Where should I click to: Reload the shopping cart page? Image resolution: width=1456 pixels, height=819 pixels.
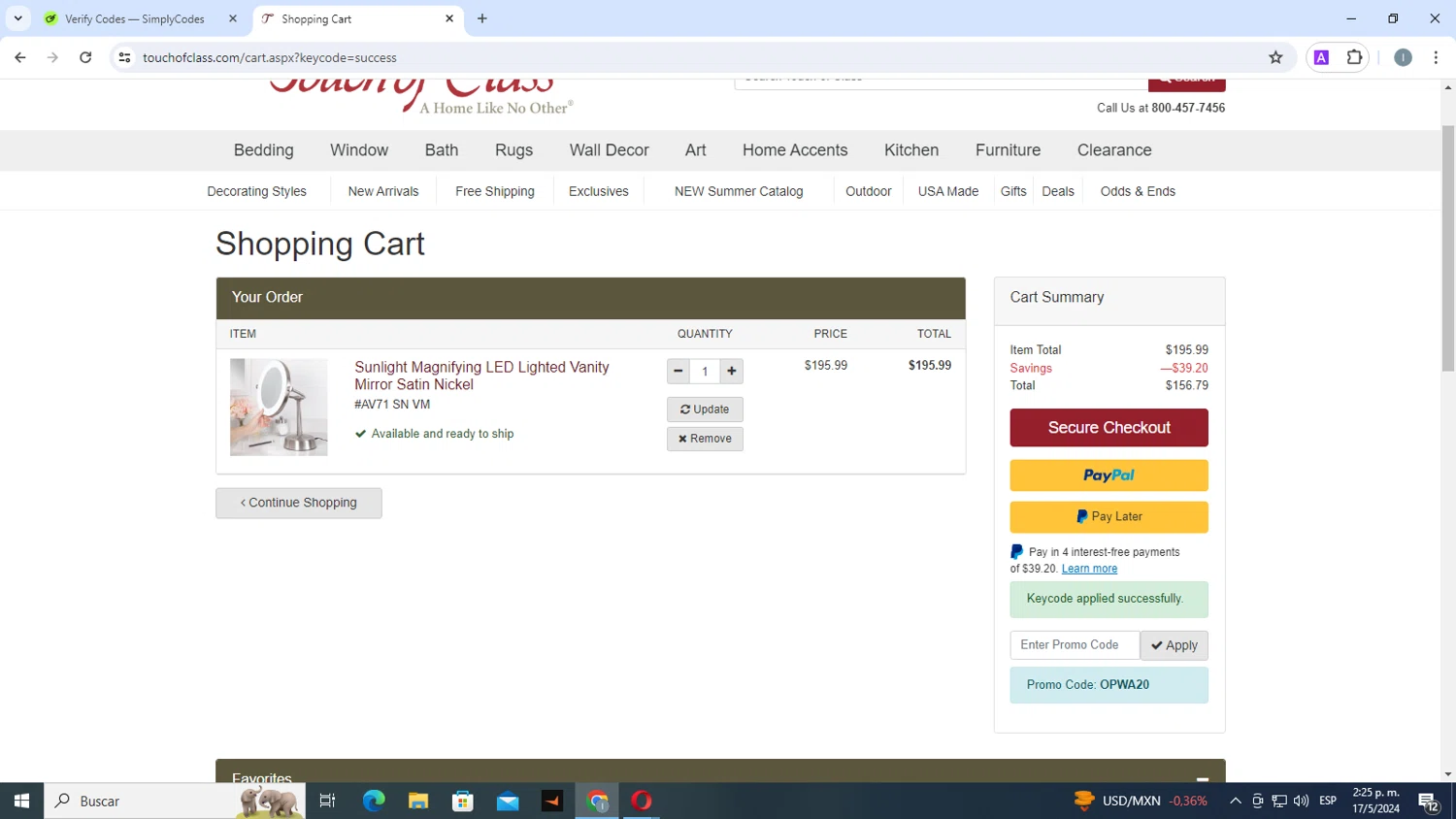[x=85, y=57]
